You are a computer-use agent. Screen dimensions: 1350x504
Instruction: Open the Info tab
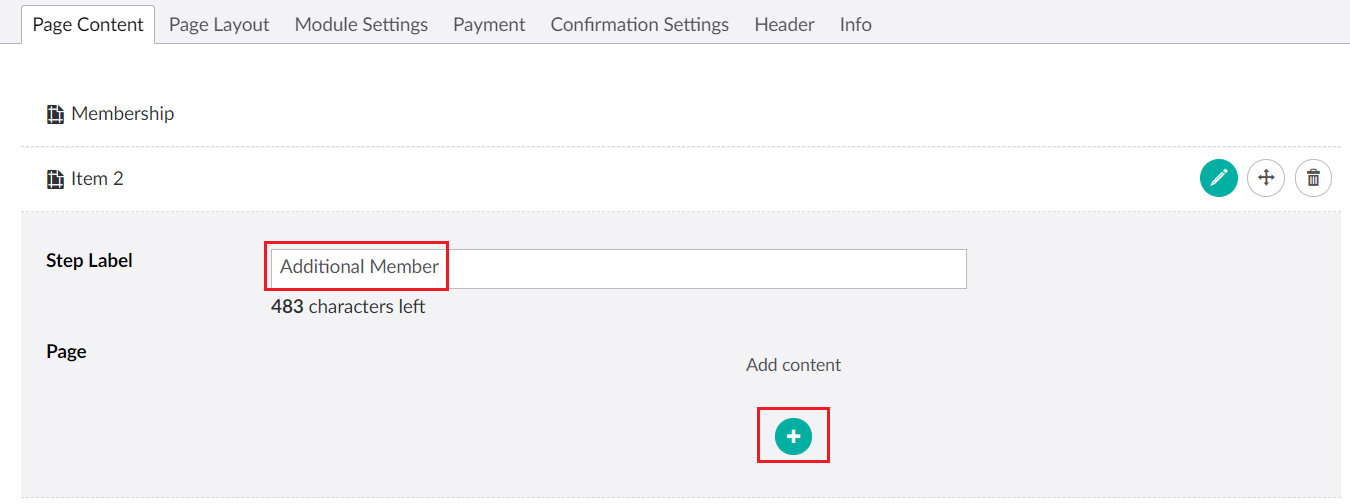coord(855,25)
